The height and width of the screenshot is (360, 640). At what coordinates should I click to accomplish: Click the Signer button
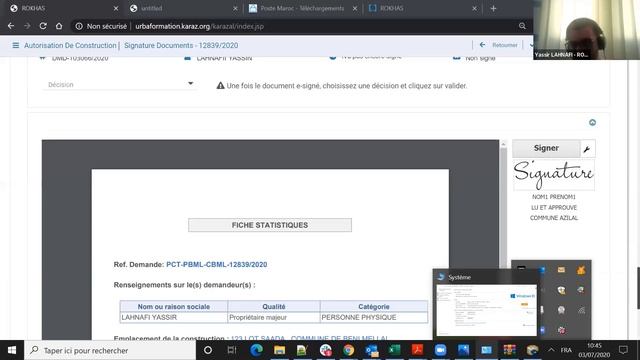pos(546,148)
